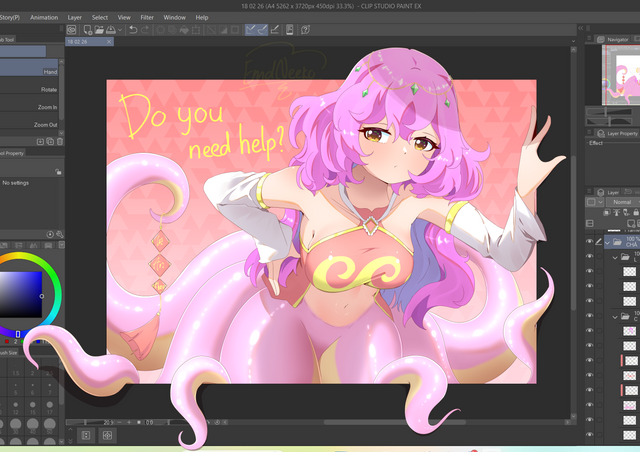The height and width of the screenshot is (452, 640).
Task: Click the Fill bucket toolbar icon
Action: click(184, 30)
